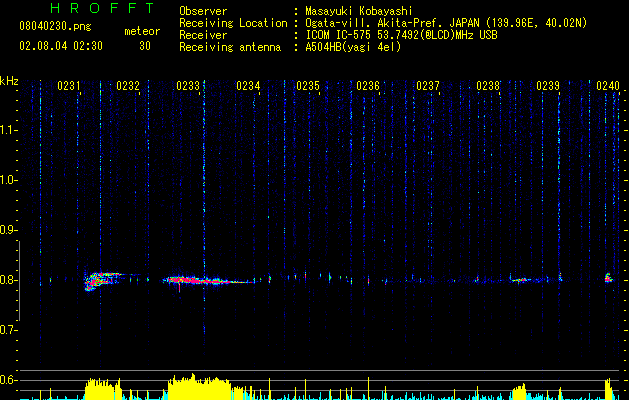Click the 0238 time marker

tap(488, 86)
